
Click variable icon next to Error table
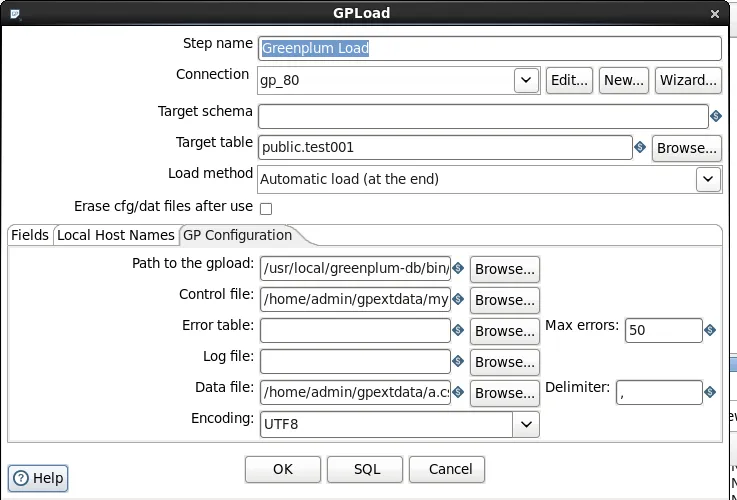[458, 330]
